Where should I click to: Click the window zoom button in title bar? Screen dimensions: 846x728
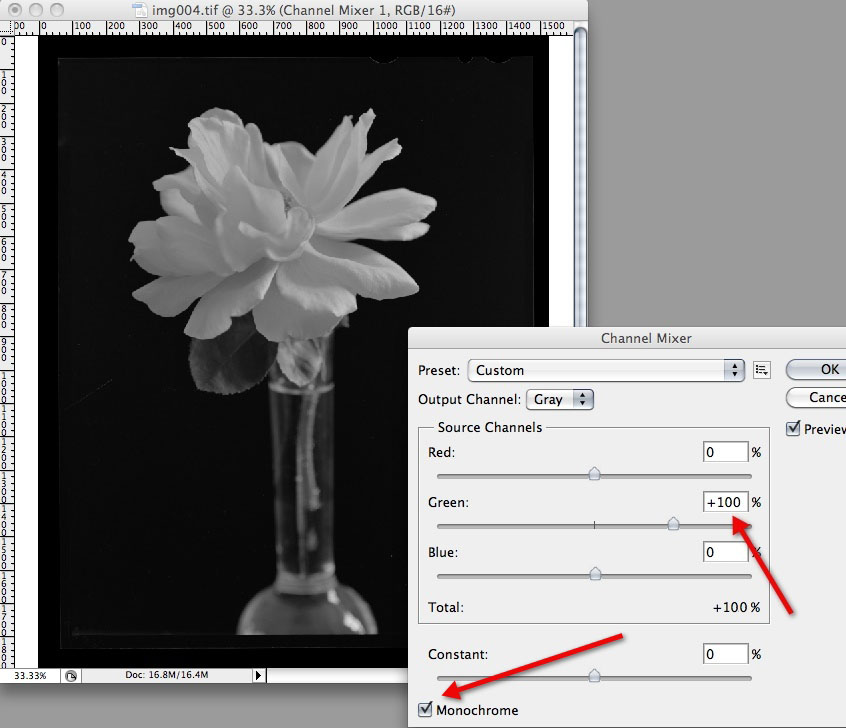(56, 9)
